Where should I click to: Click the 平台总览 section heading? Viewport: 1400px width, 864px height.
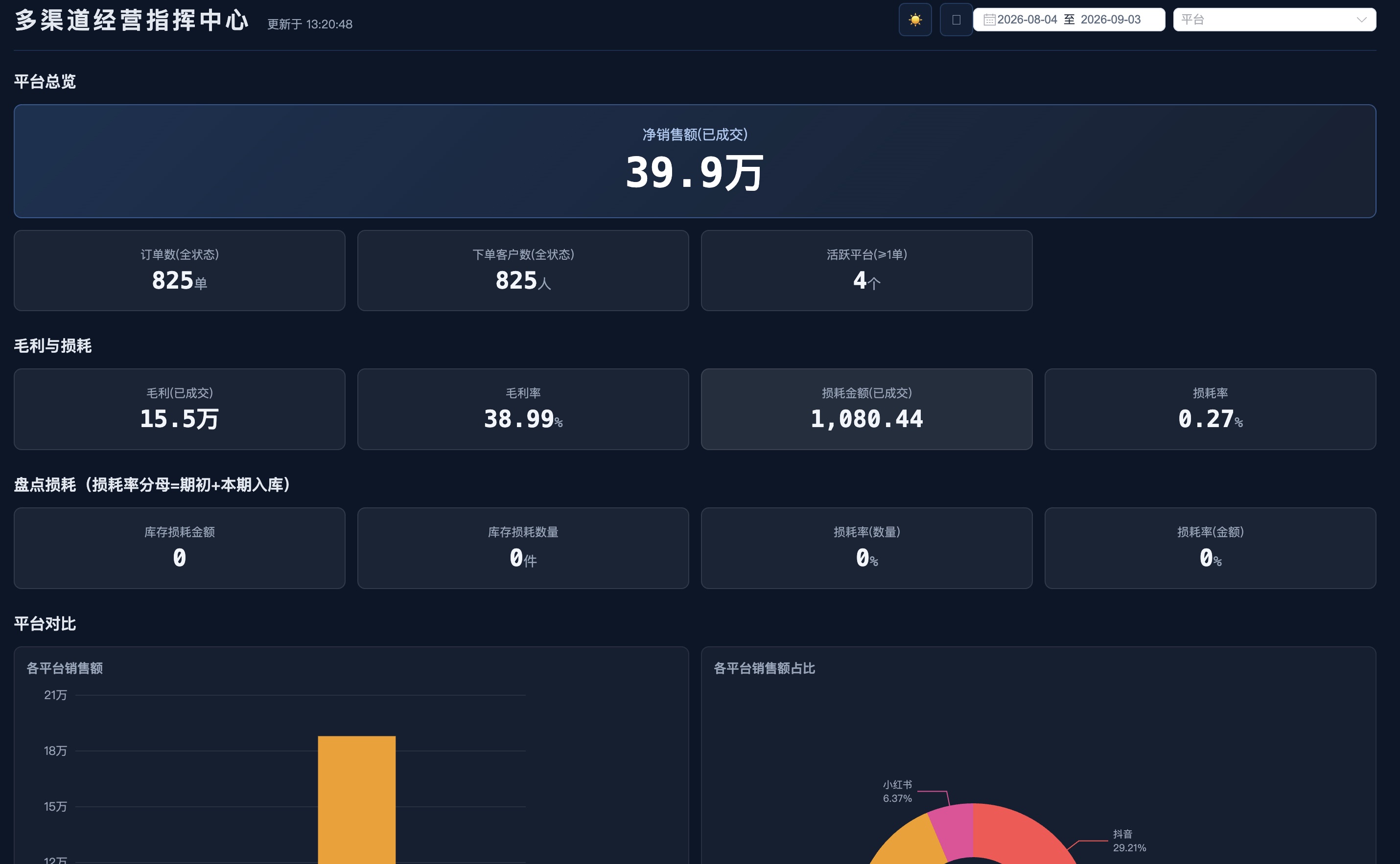45,82
